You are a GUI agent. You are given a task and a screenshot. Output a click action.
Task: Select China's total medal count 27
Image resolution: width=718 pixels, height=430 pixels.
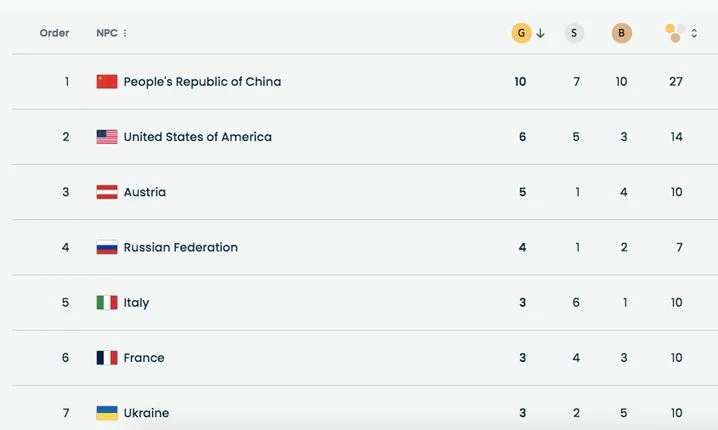(x=676, y=82)
